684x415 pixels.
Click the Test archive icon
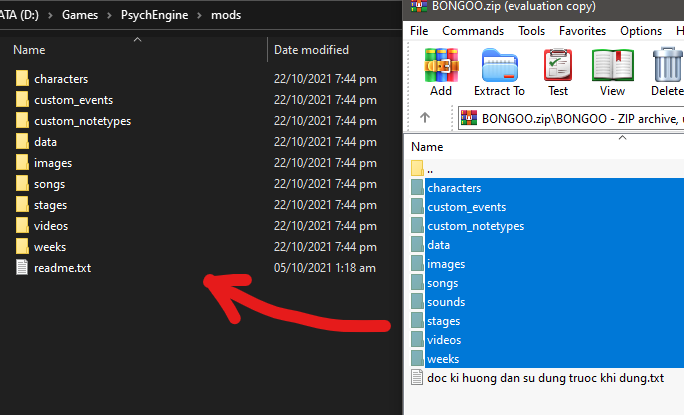coord(557,65)
